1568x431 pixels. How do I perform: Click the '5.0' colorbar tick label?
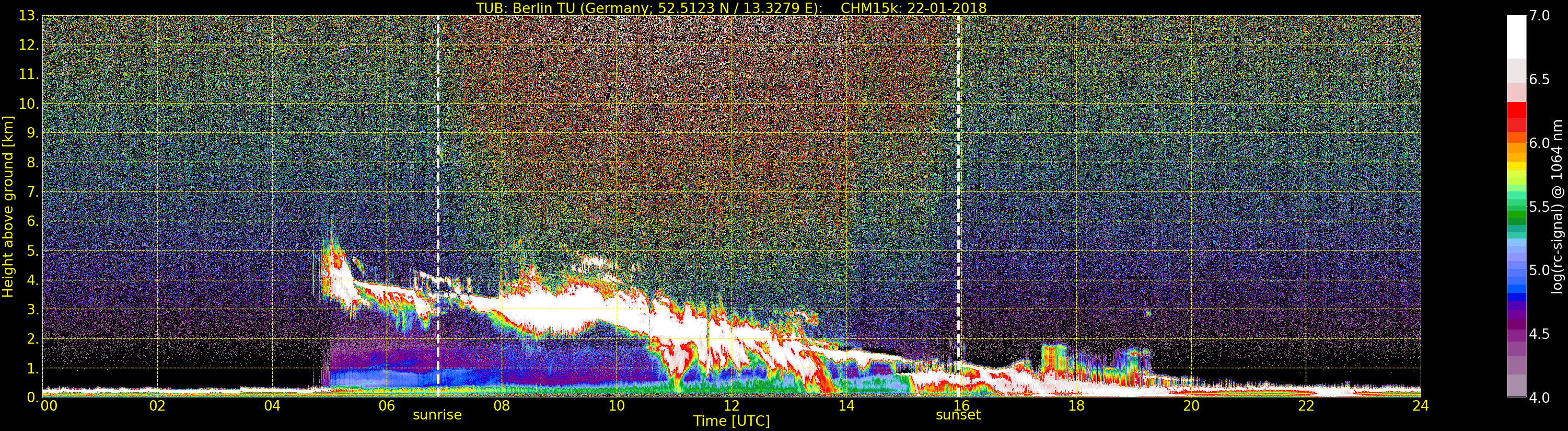[x=1539, y=270]
